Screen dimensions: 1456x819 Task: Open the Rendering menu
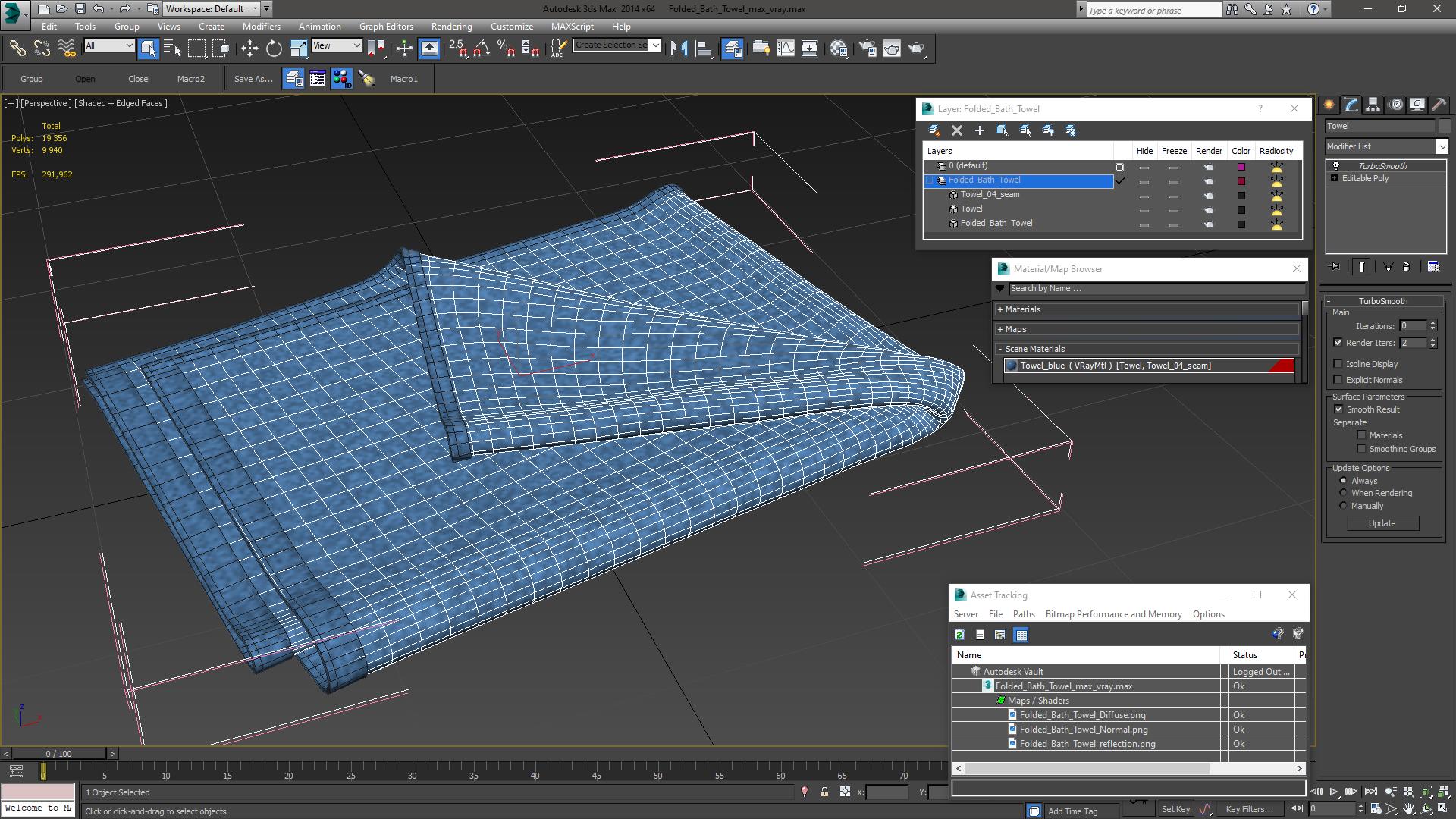tap(451, 26)
